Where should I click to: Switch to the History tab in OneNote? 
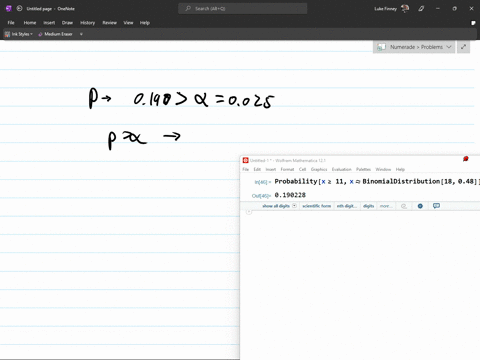87,23
